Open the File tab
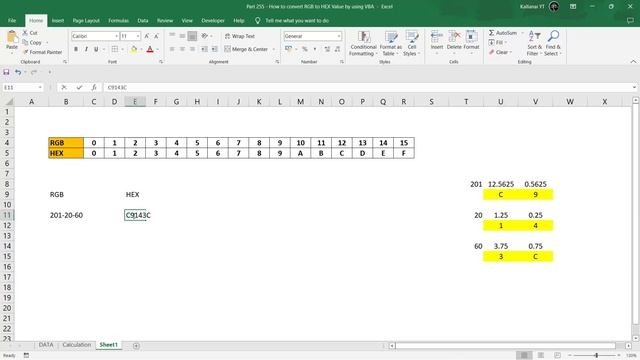Image resolution: width=640 pixels, height=360 pixels. coord(12,20)
